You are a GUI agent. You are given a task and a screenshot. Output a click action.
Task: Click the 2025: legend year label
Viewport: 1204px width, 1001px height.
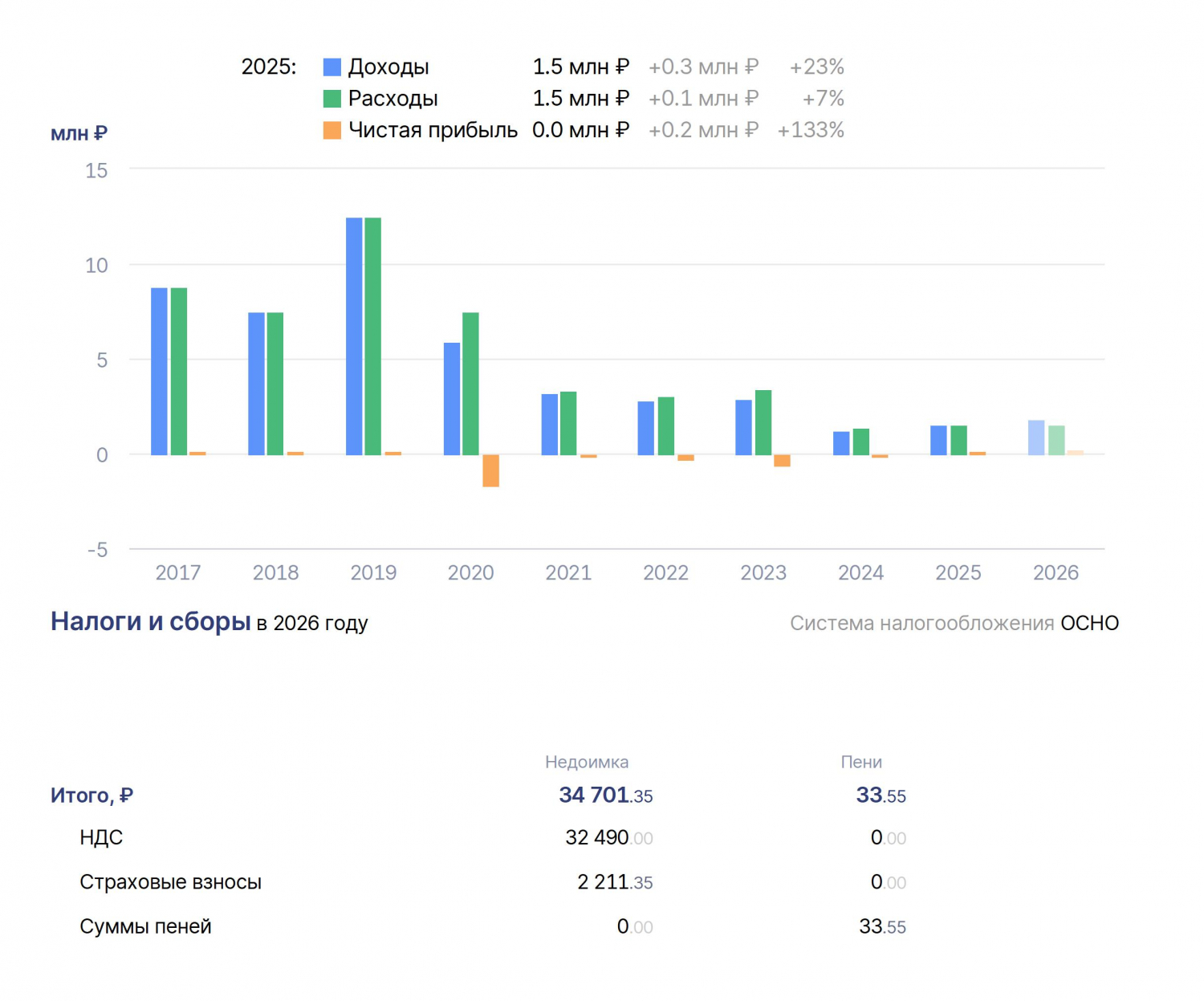269,67
